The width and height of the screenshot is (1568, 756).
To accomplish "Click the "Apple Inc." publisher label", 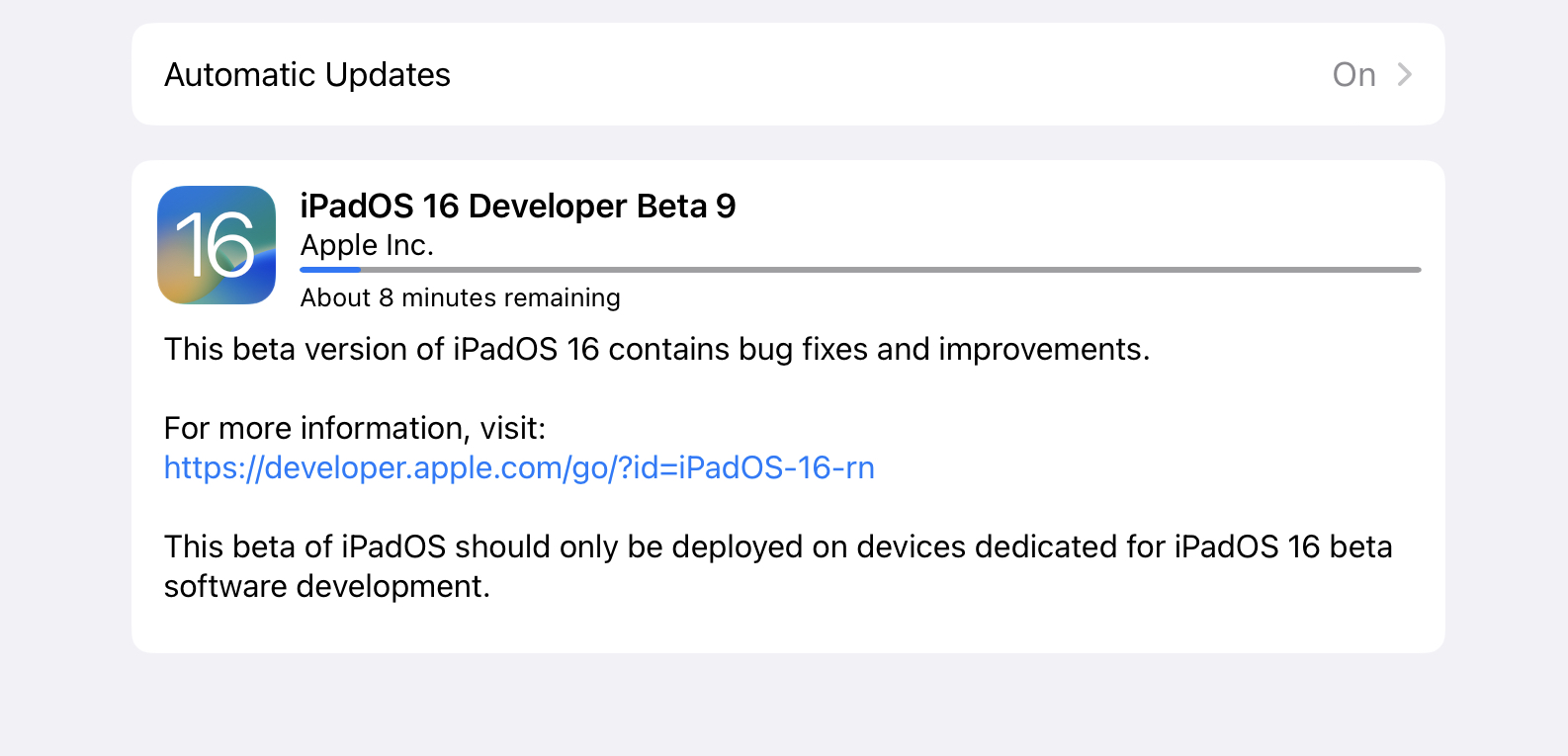I will tap(367, 245).
